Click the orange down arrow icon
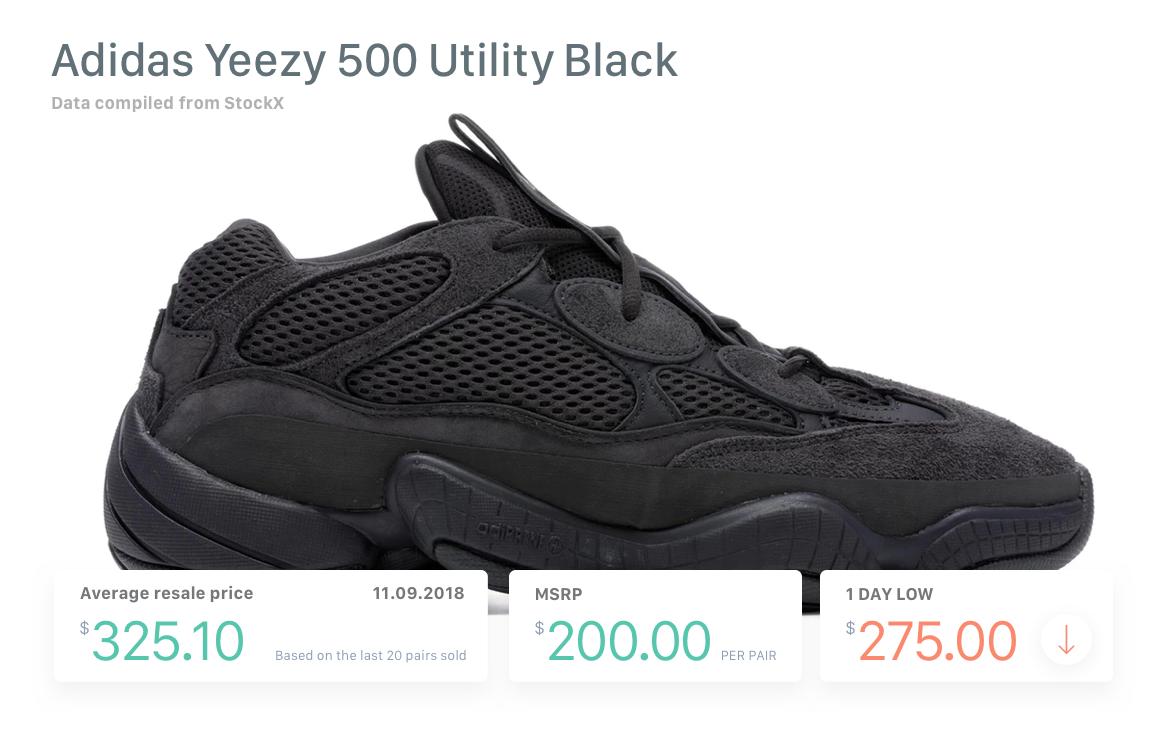This screenshot has height=734, width=1168. pos(1066,640)
